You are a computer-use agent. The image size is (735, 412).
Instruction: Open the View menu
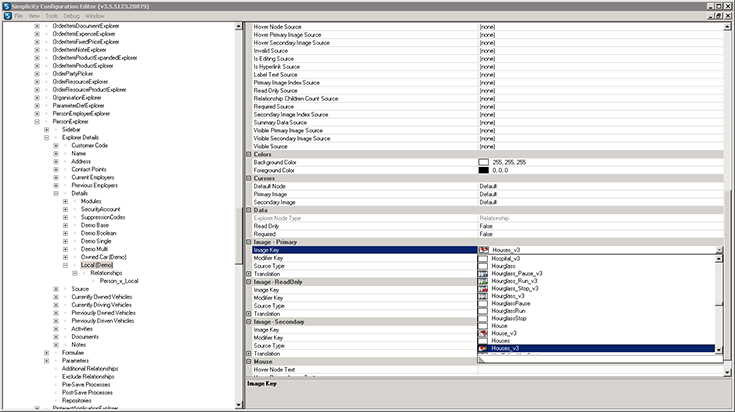click(x=34, y=16)
